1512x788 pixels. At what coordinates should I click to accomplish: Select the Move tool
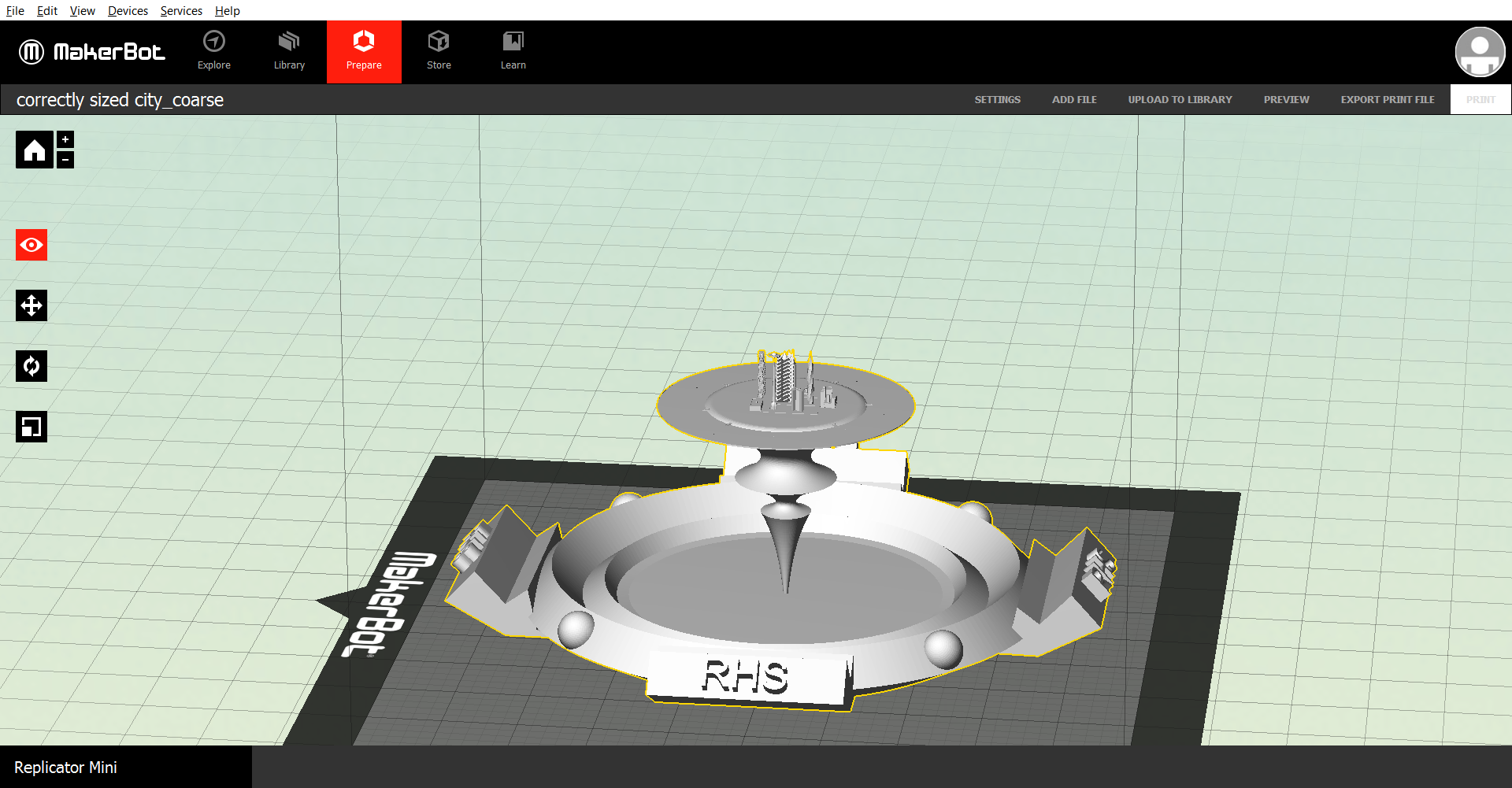click(x=31, y=305)
